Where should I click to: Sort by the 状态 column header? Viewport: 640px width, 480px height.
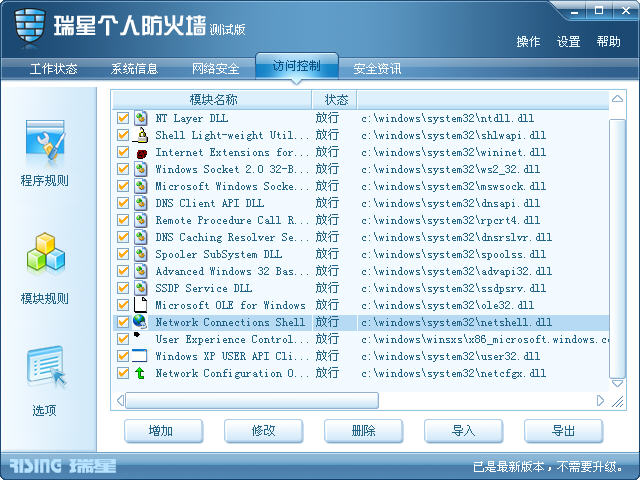click(x=335, y=100)
